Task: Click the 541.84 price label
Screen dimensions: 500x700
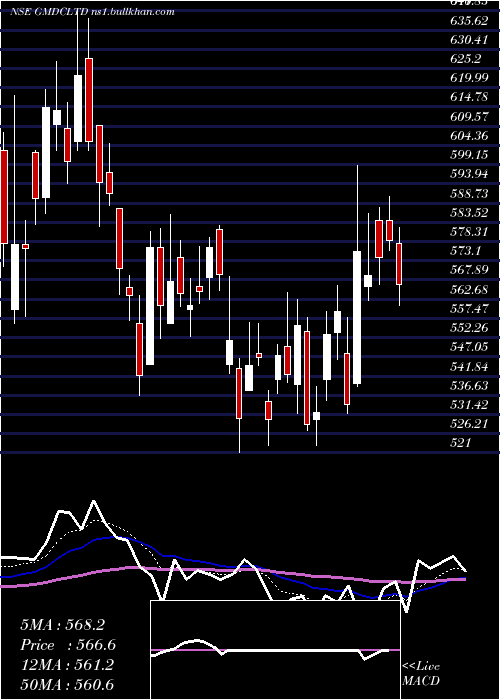Action: (x=469, y=367)
